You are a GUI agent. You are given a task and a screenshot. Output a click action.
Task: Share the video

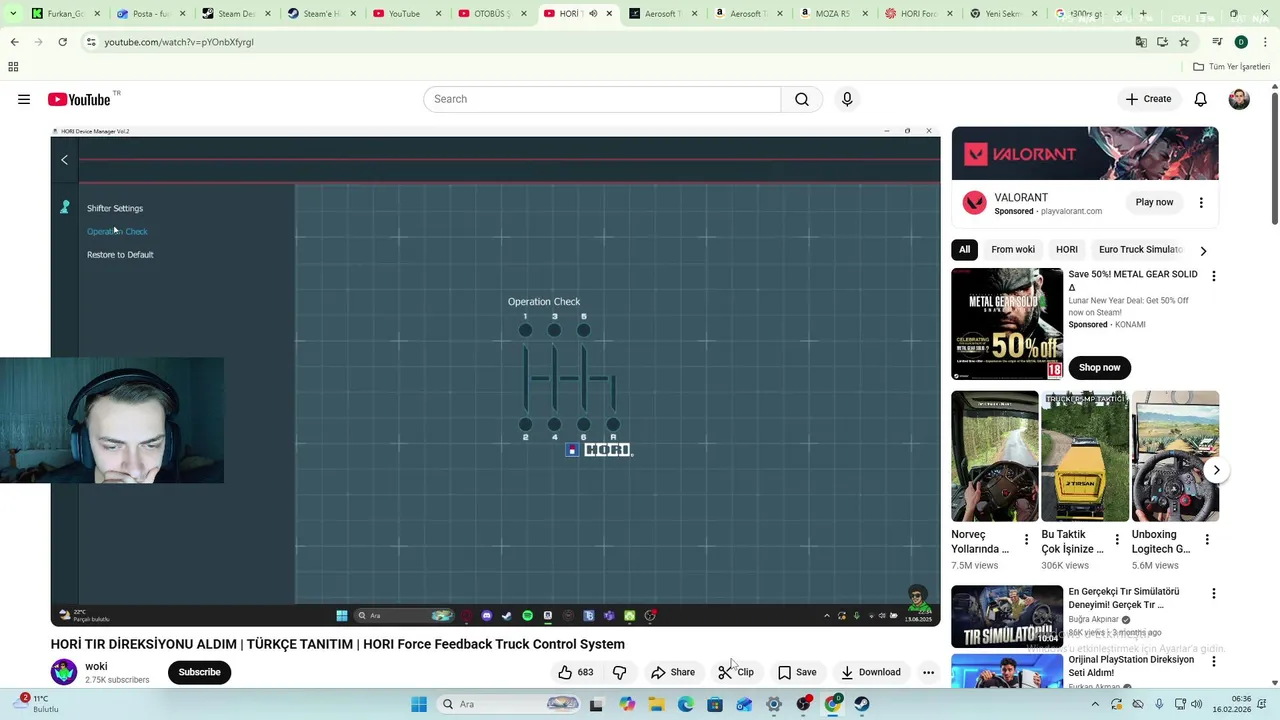(673, 672)
